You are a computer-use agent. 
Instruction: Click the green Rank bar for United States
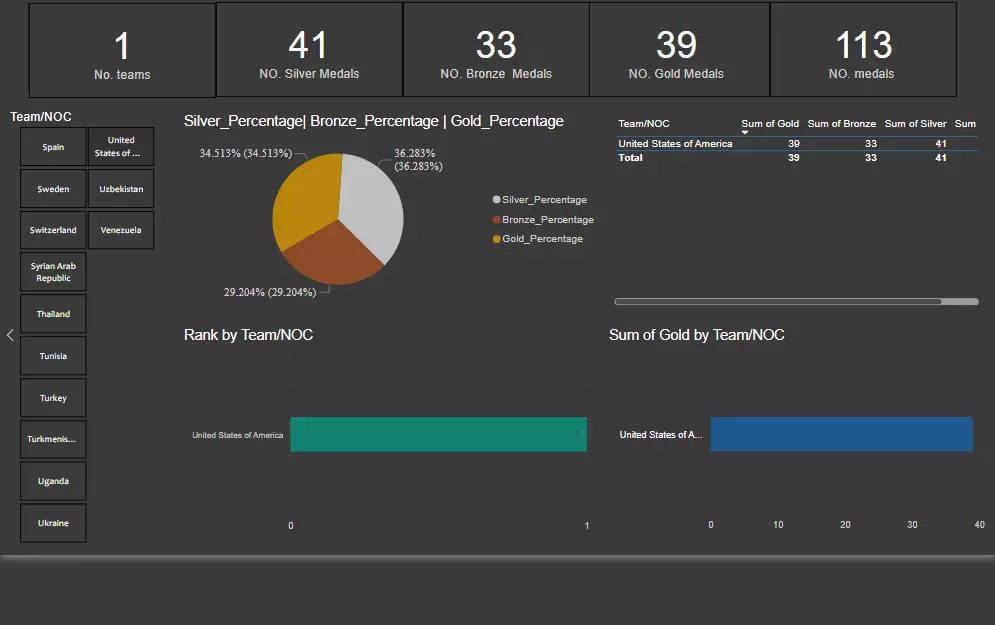pyautogui.click(x=438, y=434)
